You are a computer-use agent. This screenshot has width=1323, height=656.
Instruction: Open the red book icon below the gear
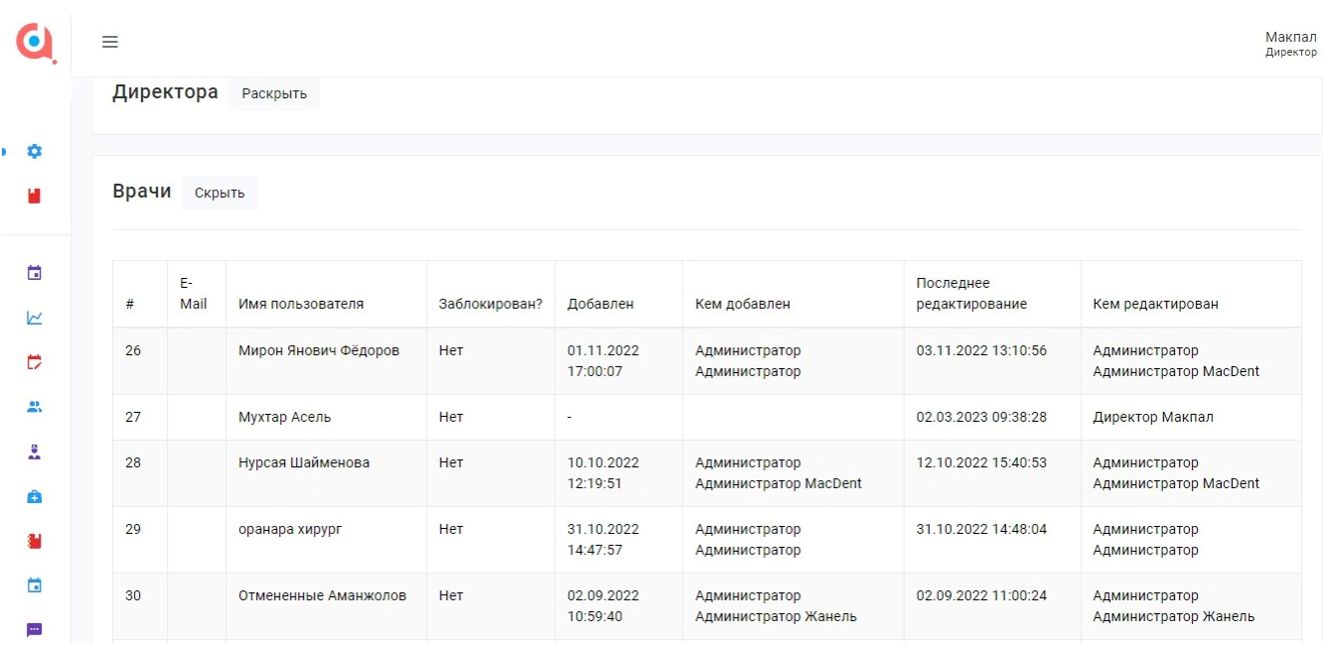click(x=34, y=196)
